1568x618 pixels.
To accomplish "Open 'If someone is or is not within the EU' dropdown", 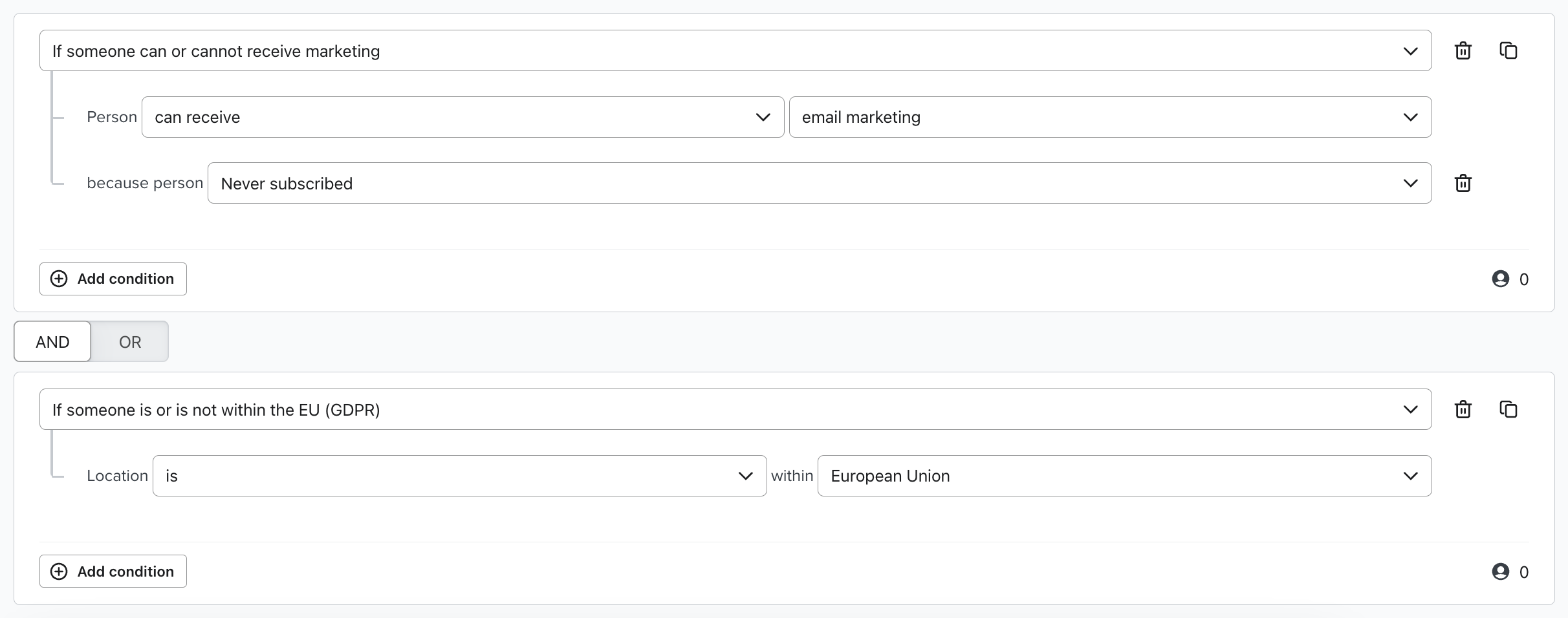I will coord(735,409).
